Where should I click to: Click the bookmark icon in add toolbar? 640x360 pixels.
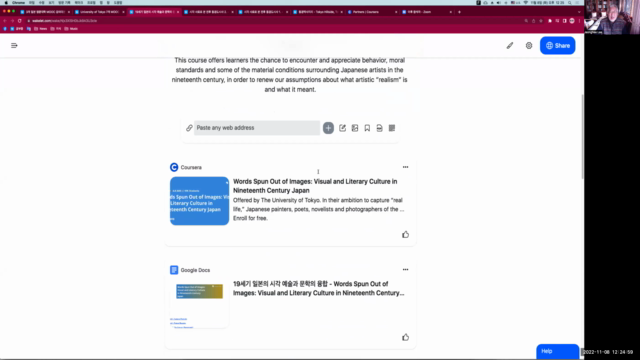click(367, 128)
